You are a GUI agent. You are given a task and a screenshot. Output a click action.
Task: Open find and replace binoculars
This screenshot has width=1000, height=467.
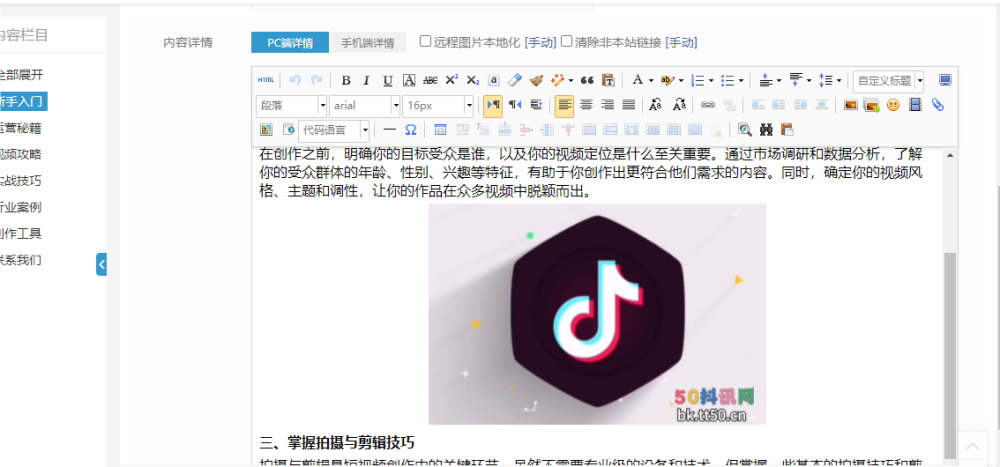(x=766, y=130)
